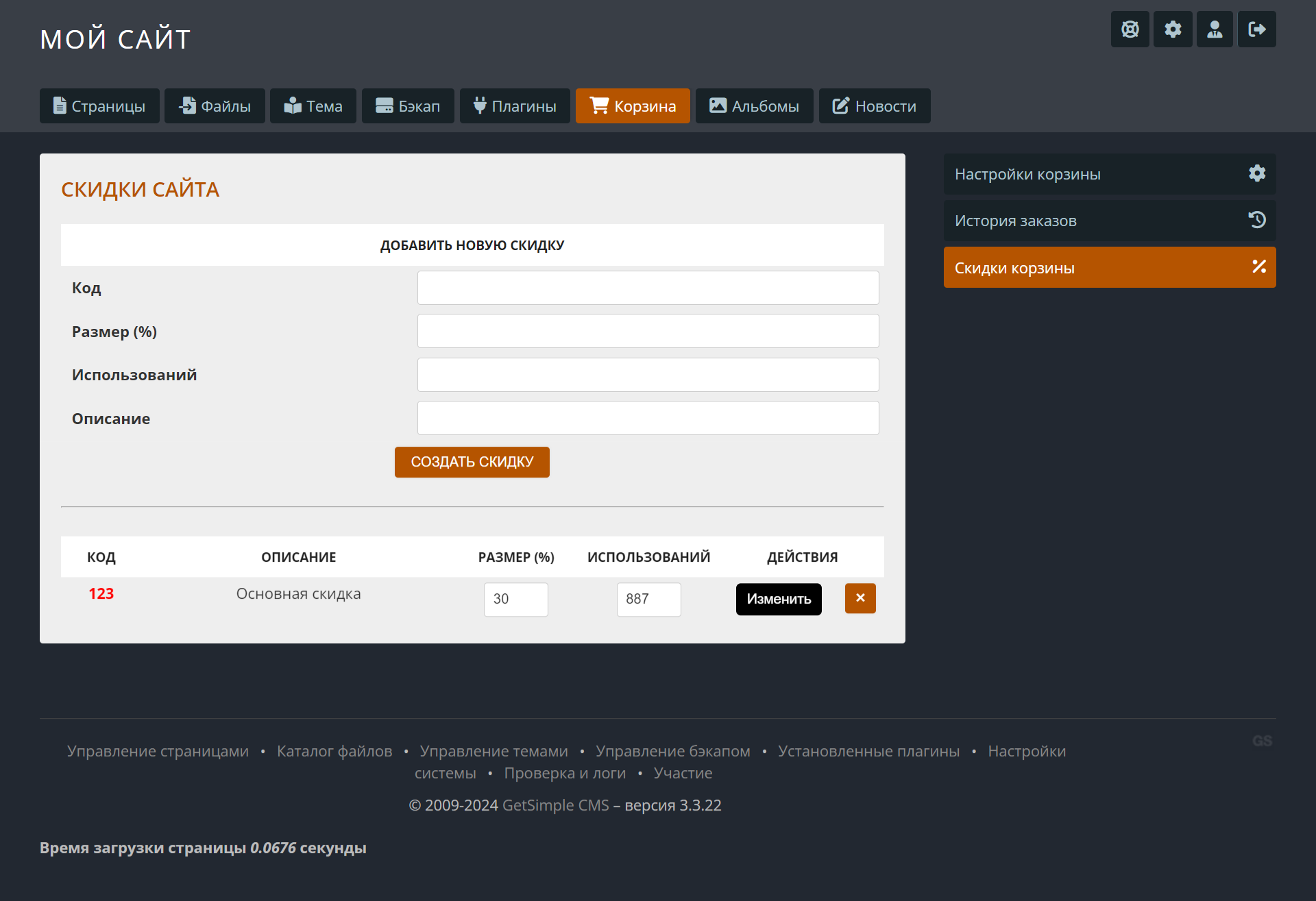1316x901 pixels.
Task: Edit usage count field showing 887
Action: pyautogui.click(x=648, y=600)
